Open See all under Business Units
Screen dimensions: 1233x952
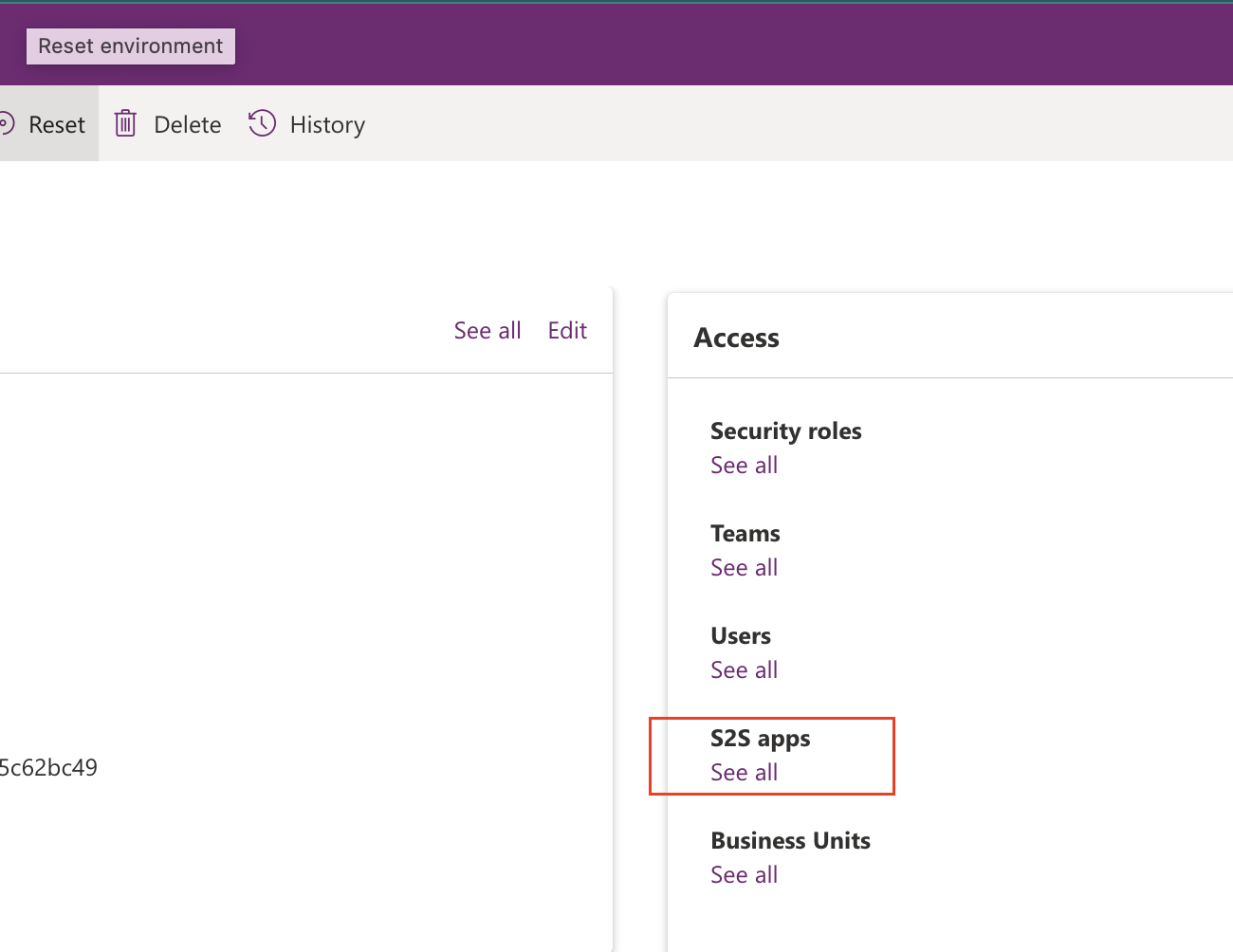coord(745,874)
